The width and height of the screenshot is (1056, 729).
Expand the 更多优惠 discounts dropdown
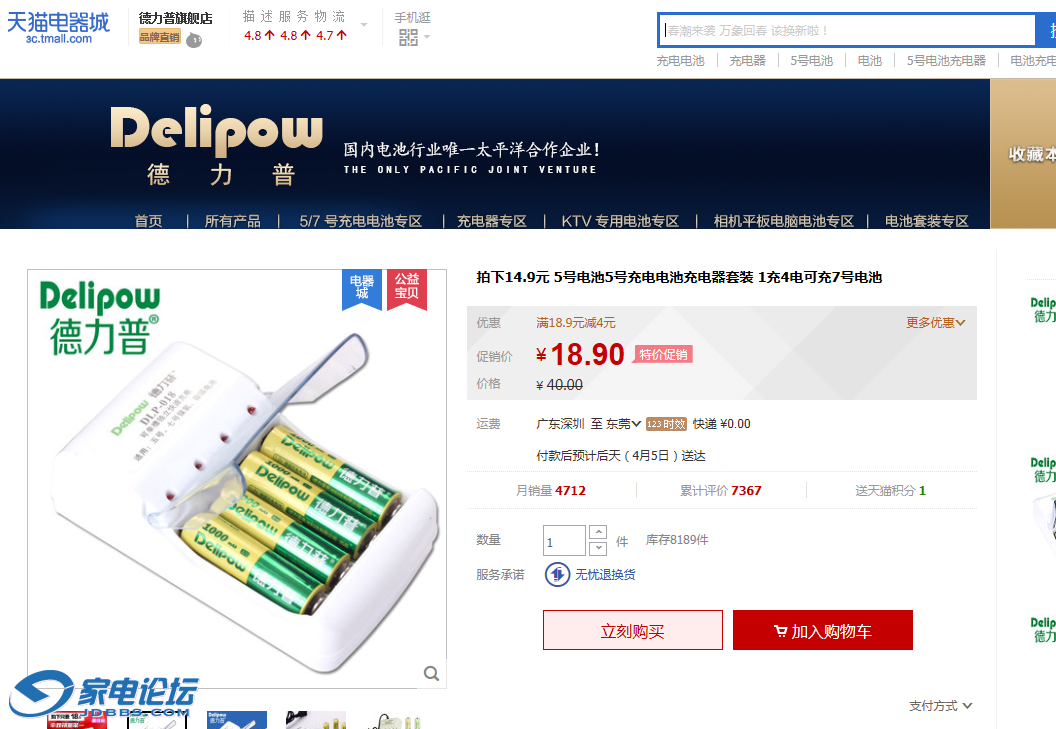pyautogui.click(x=935, y=323)
